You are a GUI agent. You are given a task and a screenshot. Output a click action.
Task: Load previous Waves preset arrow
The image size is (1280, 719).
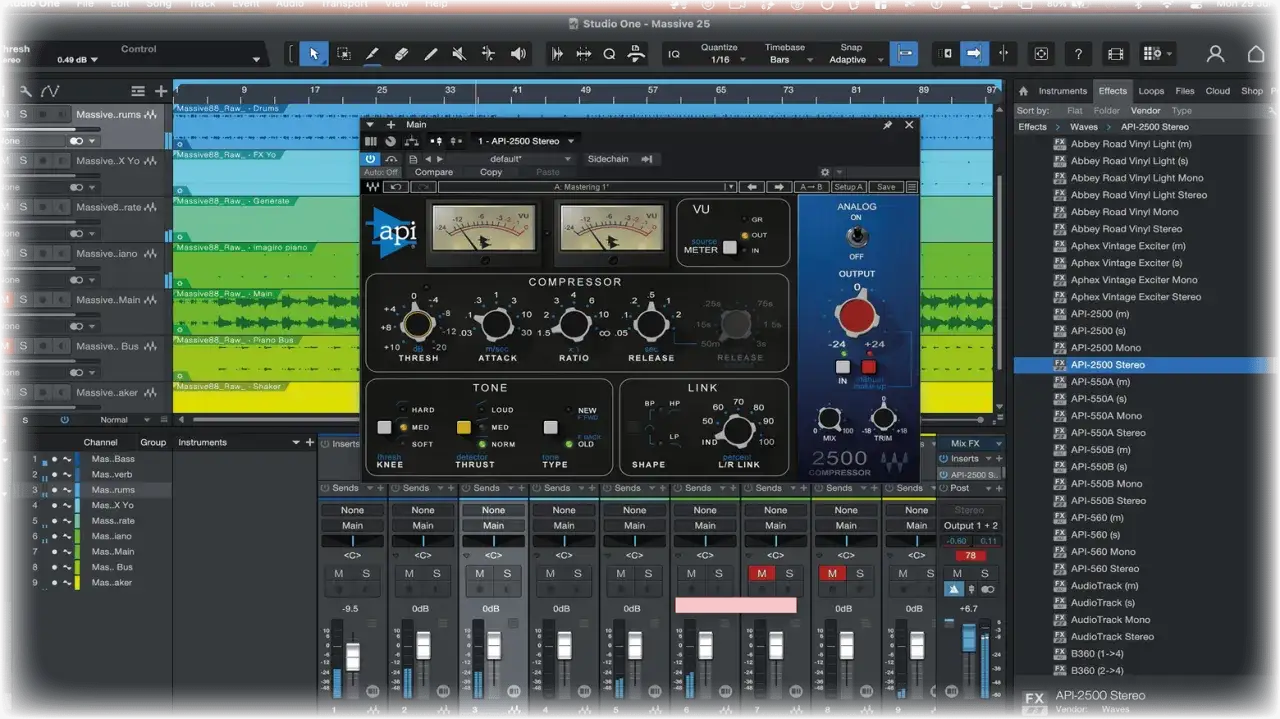click(752, 187)
